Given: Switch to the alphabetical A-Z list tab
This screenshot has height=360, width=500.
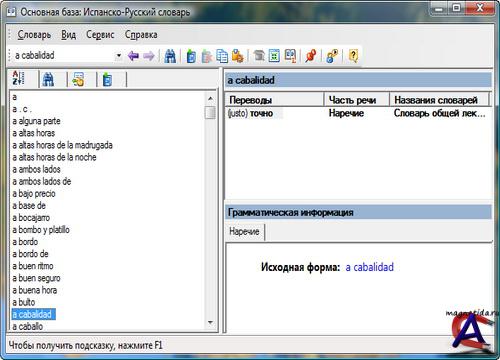Looking at the screenshot, I should 18,79.
